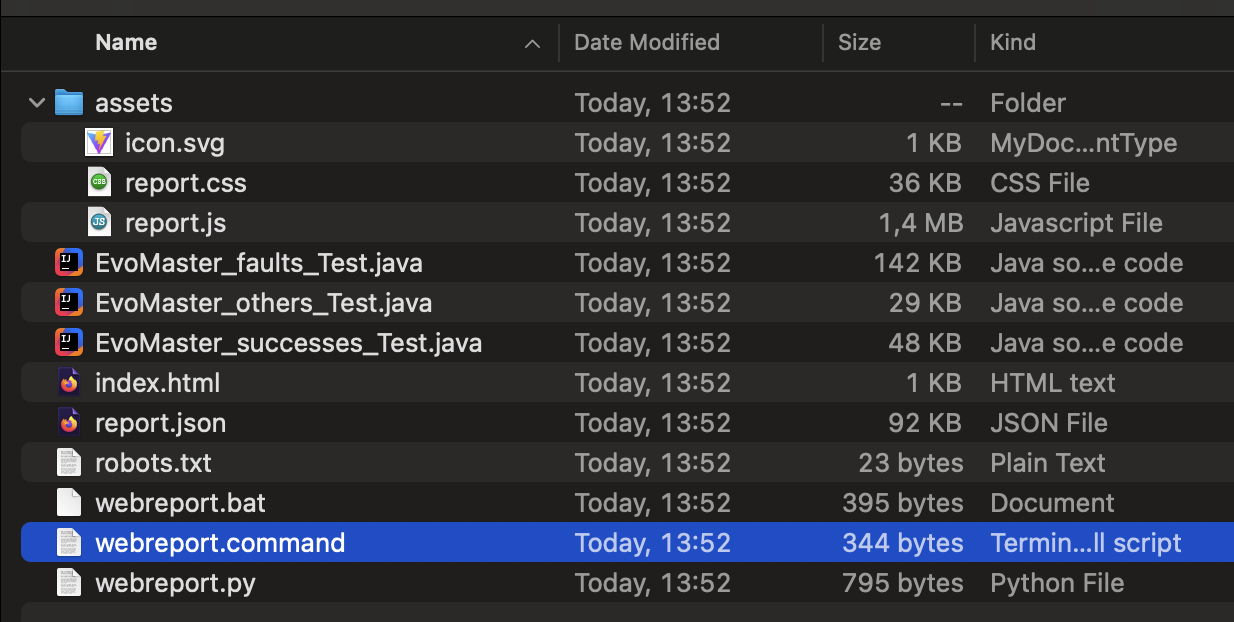Screen dimensions: 1234x622
Task: Sort by Name column header
Action: [126, 43]
